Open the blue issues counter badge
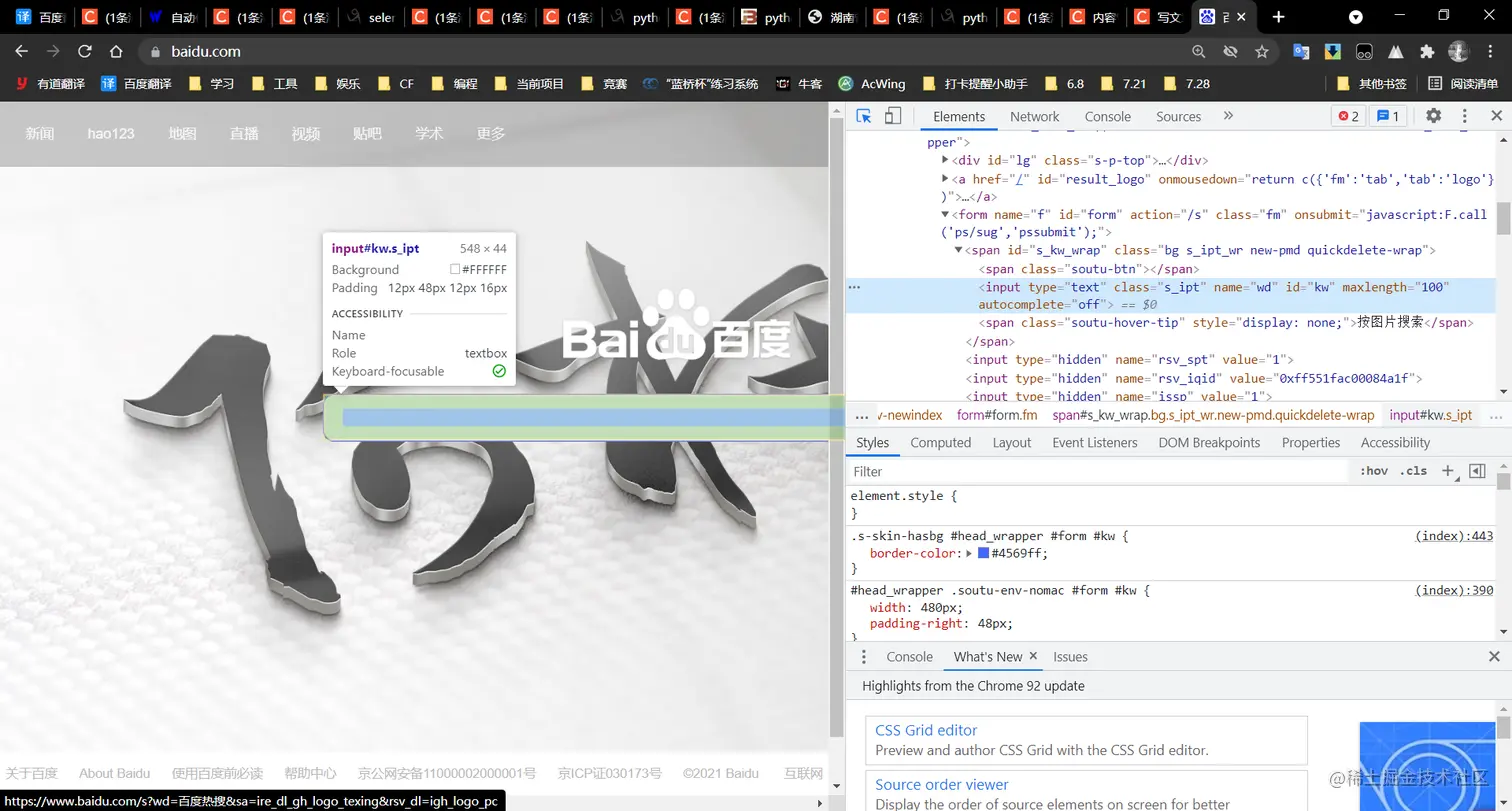The width and height of the screenshot is (1512, 811). tap(1388, 116)
